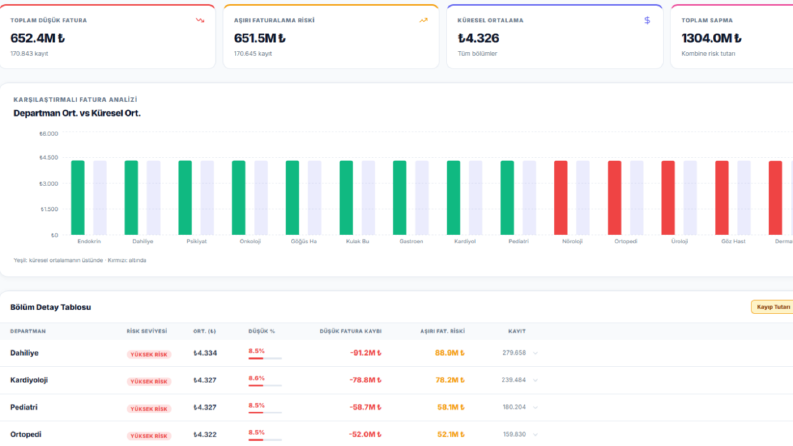This screenshot has height=446, width=793.
Task: Click the 'Tüm bölümler' subtitle text
Action: 477,54
